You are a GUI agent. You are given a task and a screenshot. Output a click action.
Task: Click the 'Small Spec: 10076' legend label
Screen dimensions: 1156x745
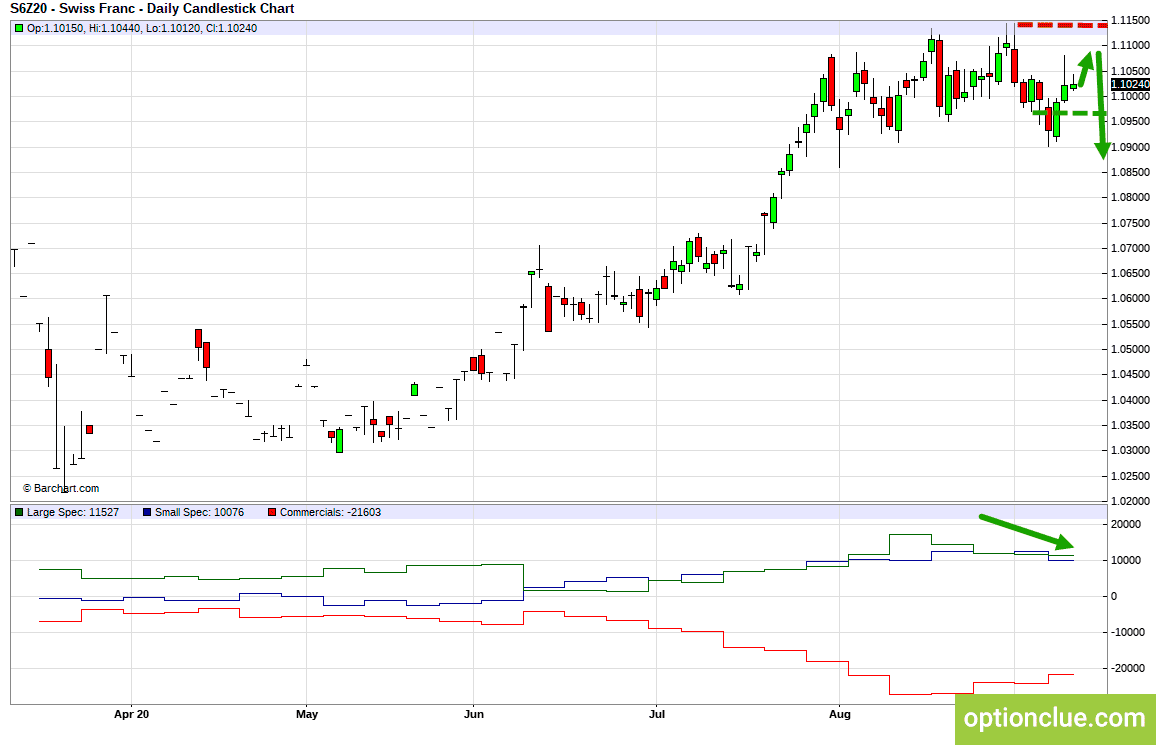pyautogui.click(x=199, y=512)
